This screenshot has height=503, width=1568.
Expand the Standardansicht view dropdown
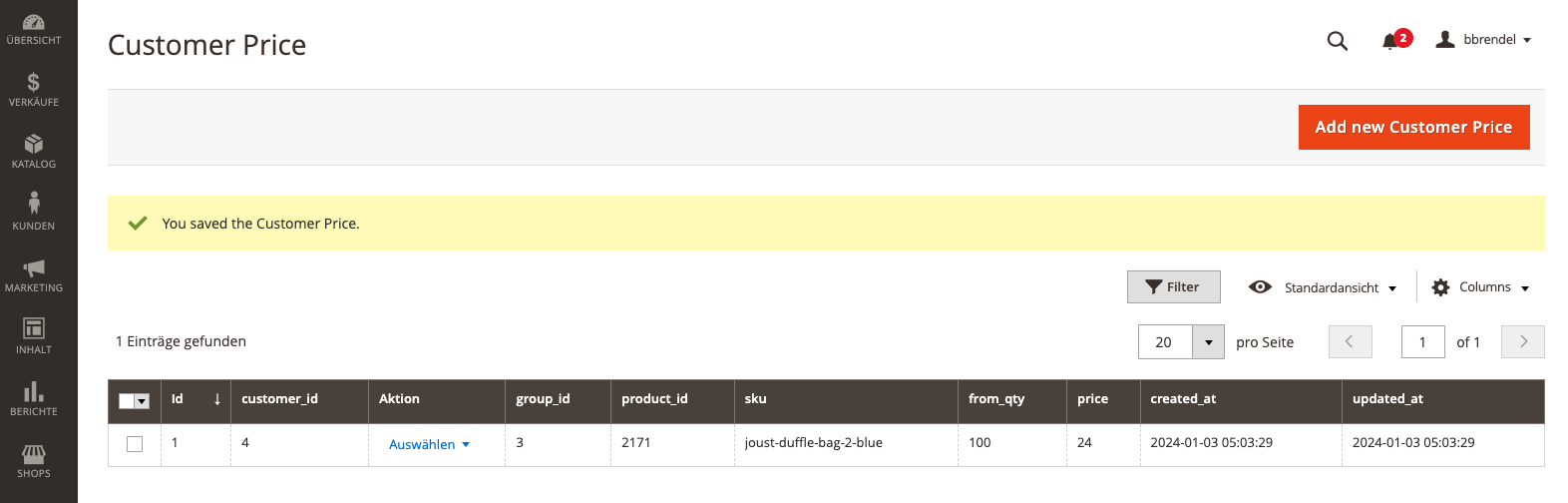[x=1322, y=287]
